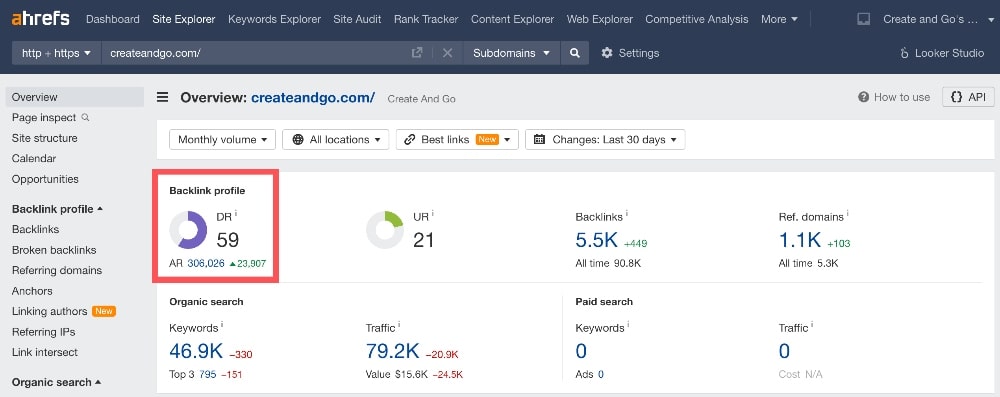This screenshot has height=397, width=1000.
Task: Open the http + https protocol dropdown
Action: pos(56,53)
